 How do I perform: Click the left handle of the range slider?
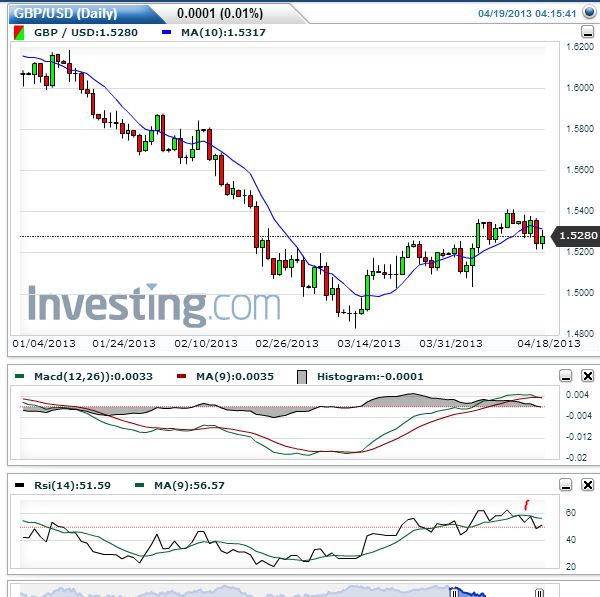tap(454, 592)
